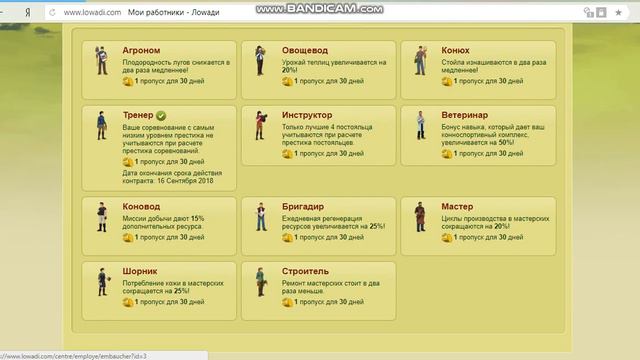
Task: Open the Агроном hire link
Action: pyautogui.click(x=141, y=50)
